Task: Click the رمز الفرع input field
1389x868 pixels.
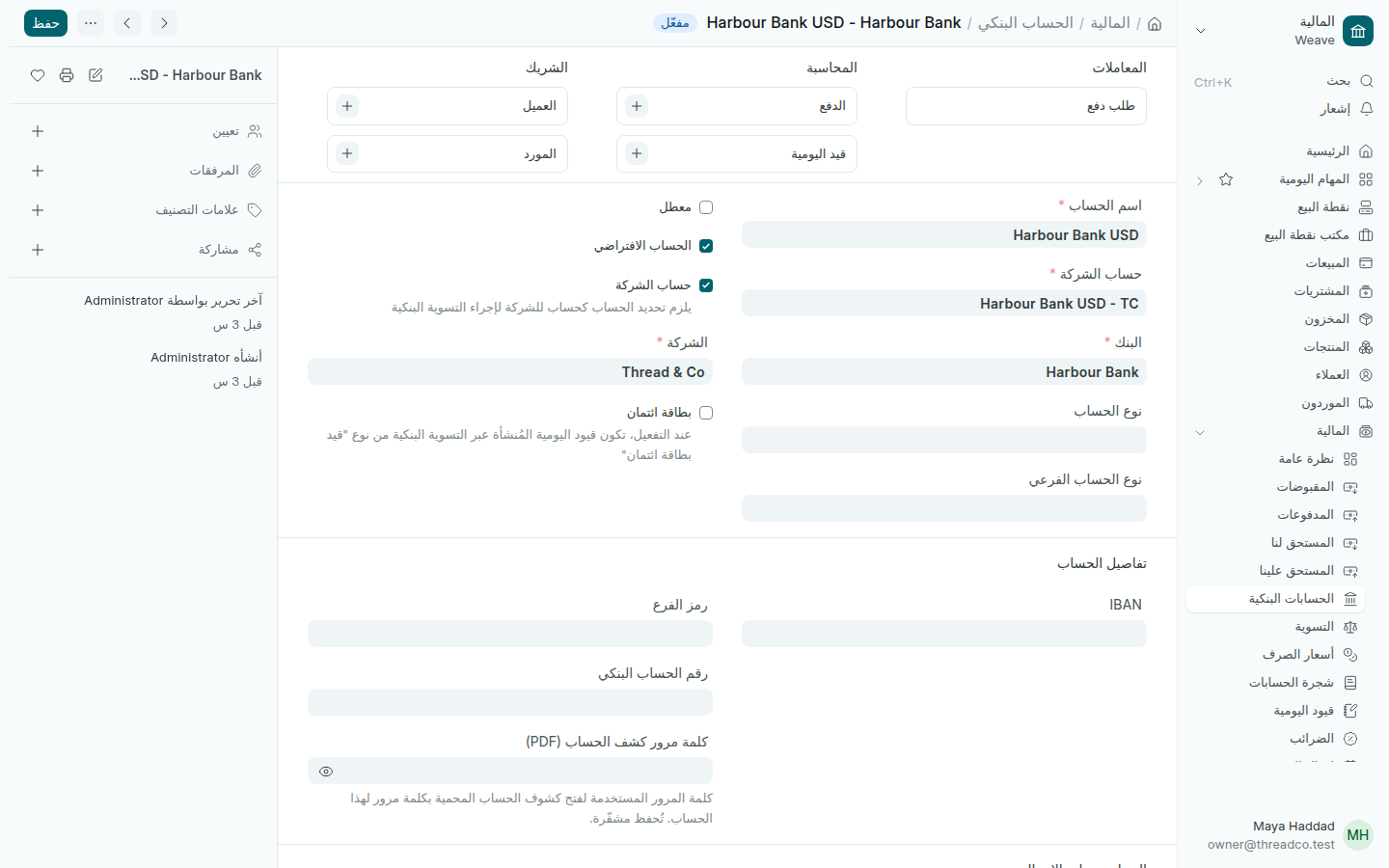Action: point(510,634)
